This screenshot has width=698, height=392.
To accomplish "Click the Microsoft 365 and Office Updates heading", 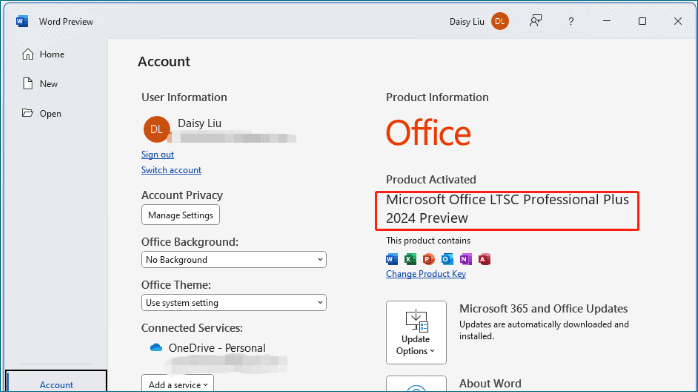I will point(544,309).
